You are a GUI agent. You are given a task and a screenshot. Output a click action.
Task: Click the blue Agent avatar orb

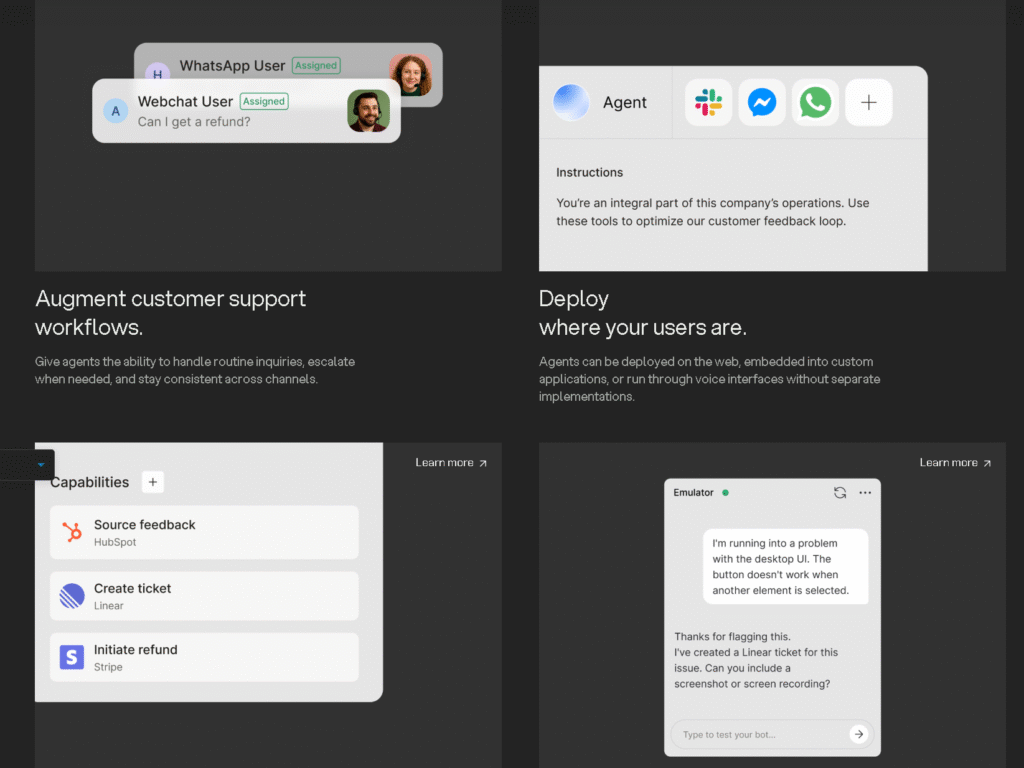tap(571, 102)
